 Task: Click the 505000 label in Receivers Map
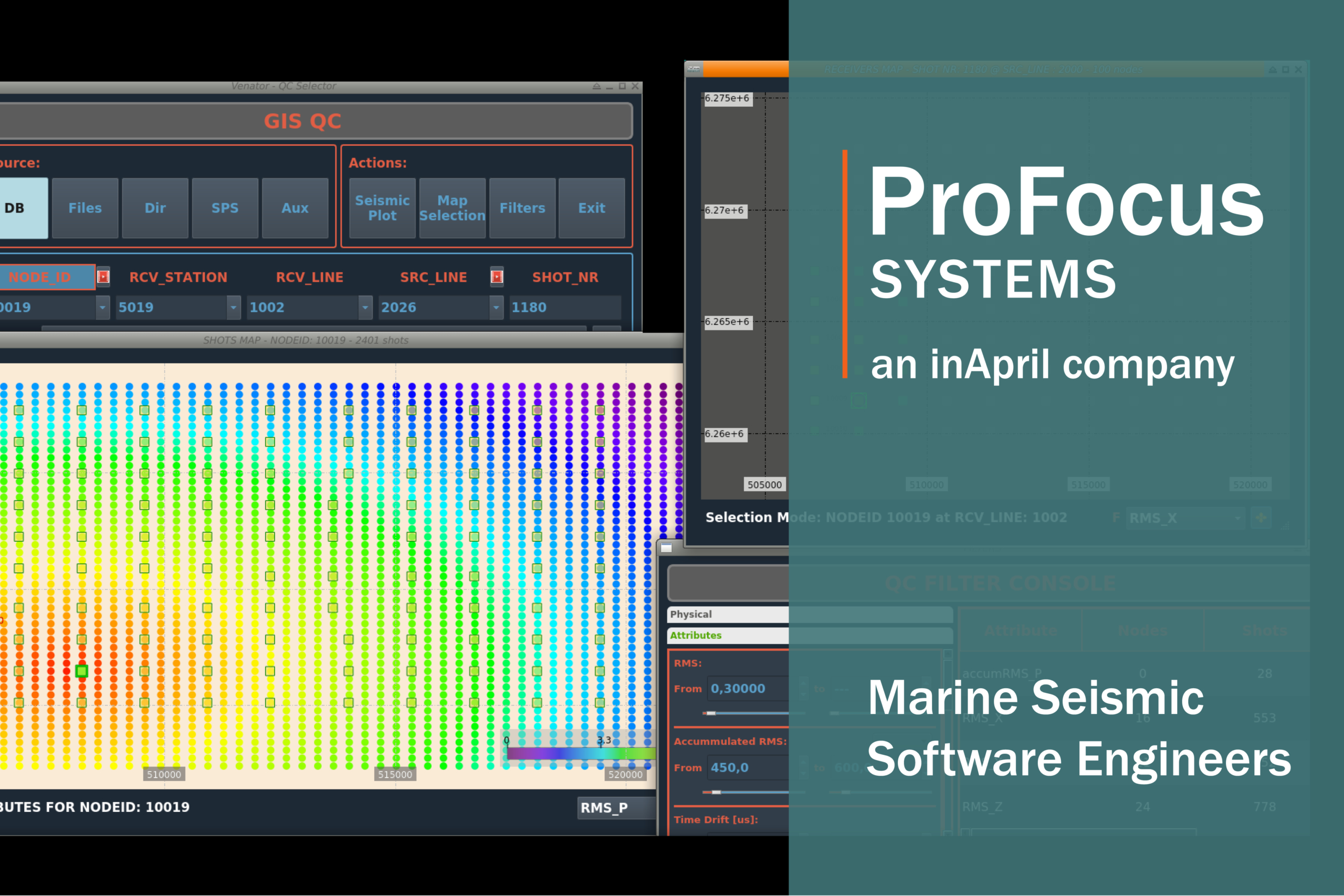tap(764, 484)
